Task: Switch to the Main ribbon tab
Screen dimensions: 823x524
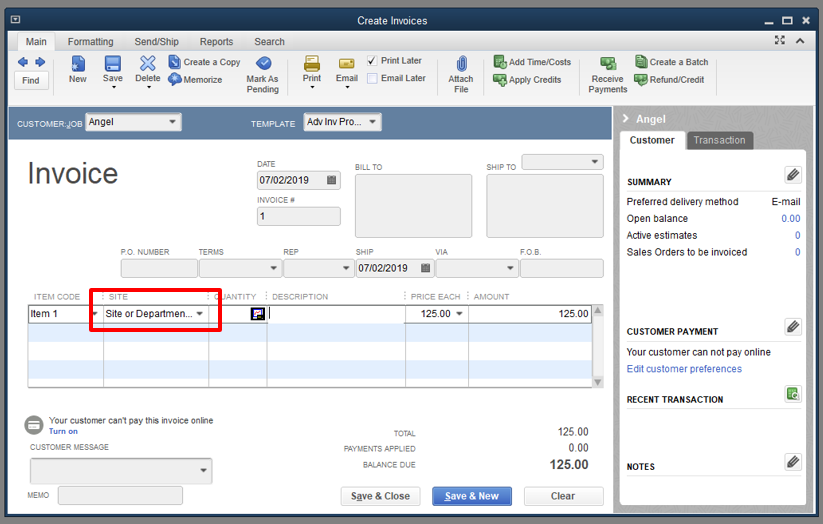Action: [x=36, y=41]
